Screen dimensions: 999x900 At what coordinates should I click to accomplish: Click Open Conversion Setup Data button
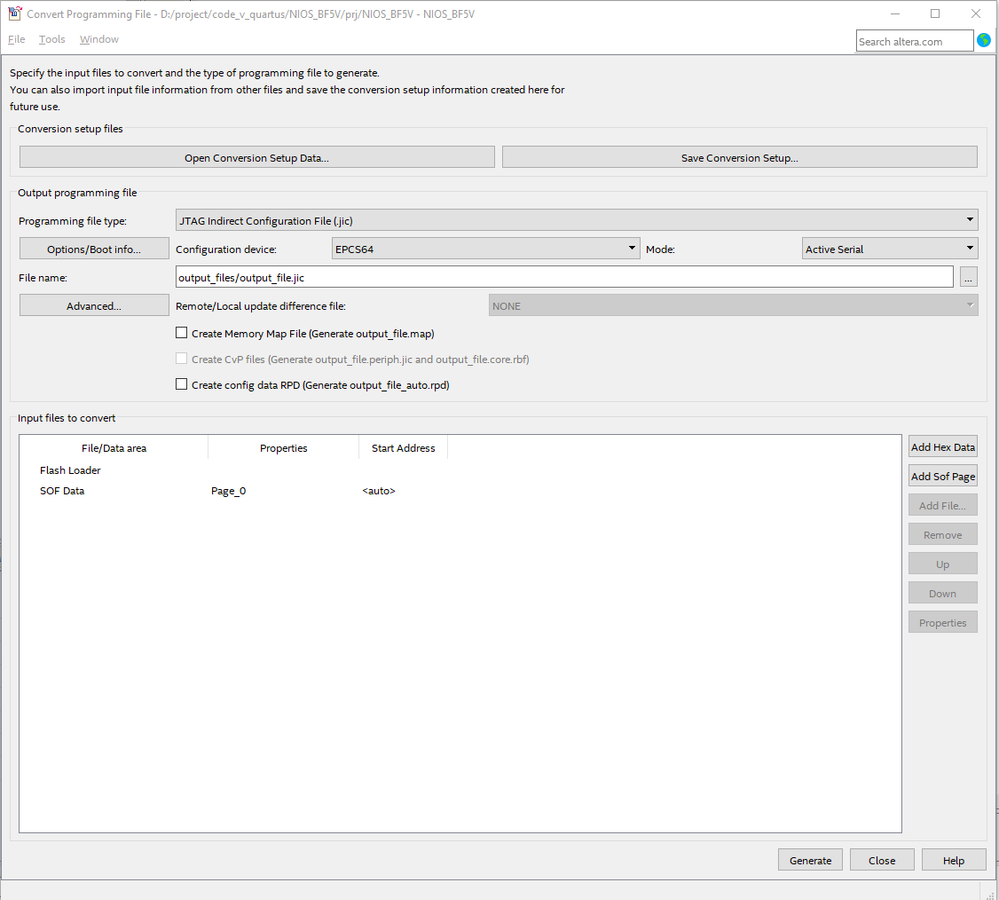click(257, 157)
